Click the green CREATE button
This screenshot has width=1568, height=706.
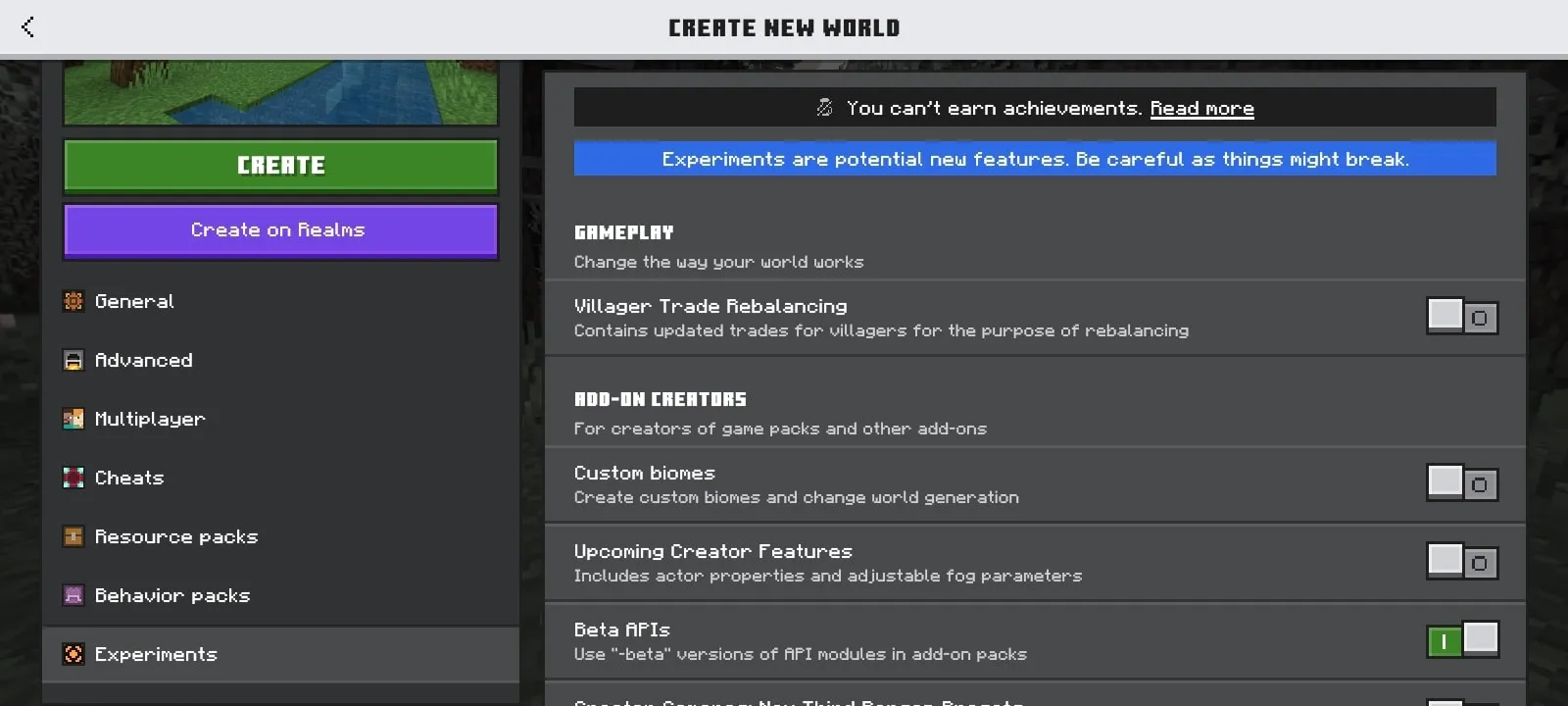click(x=281, y=165)
